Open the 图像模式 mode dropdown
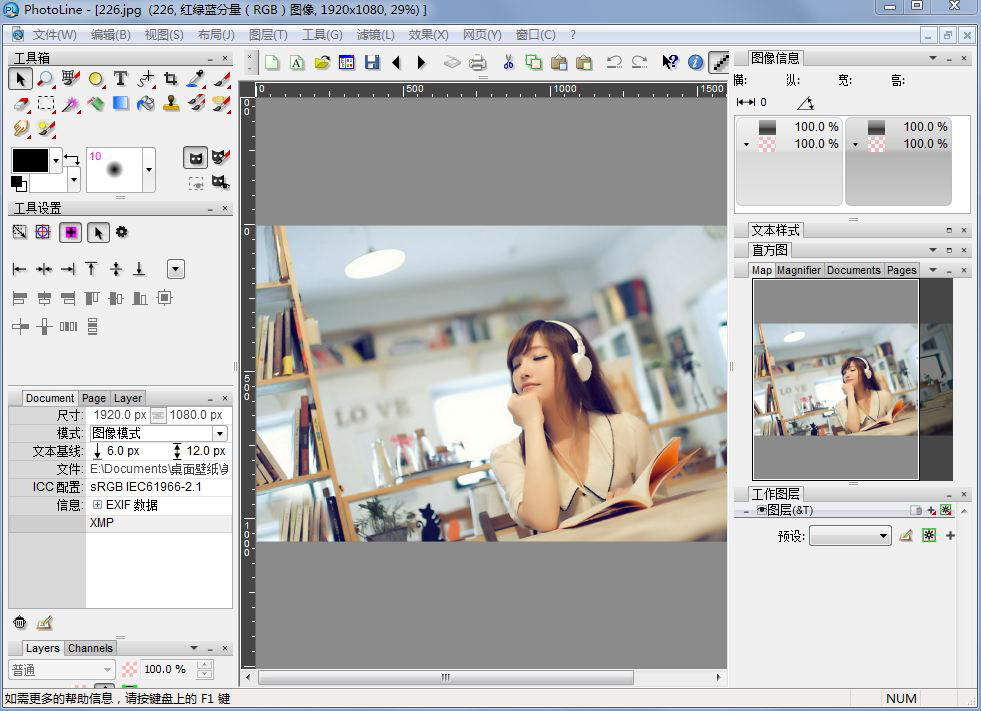981x711 pixels. coord(220,433)
